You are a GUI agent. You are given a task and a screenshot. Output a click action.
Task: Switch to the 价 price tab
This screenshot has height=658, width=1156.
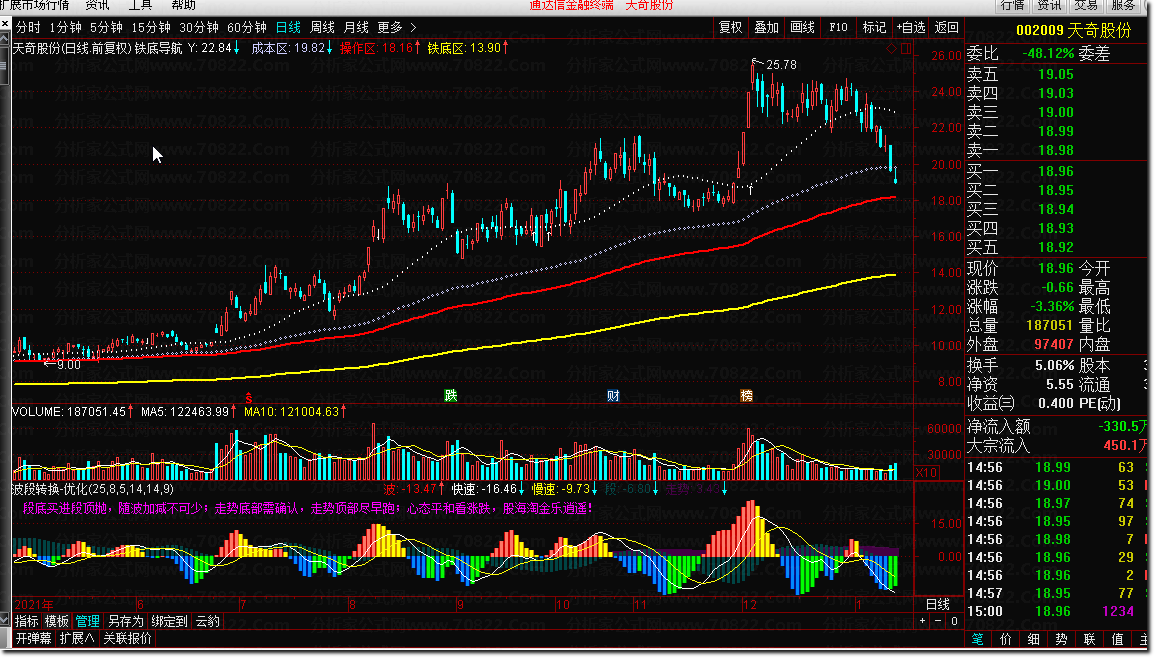pos(1006,639)
